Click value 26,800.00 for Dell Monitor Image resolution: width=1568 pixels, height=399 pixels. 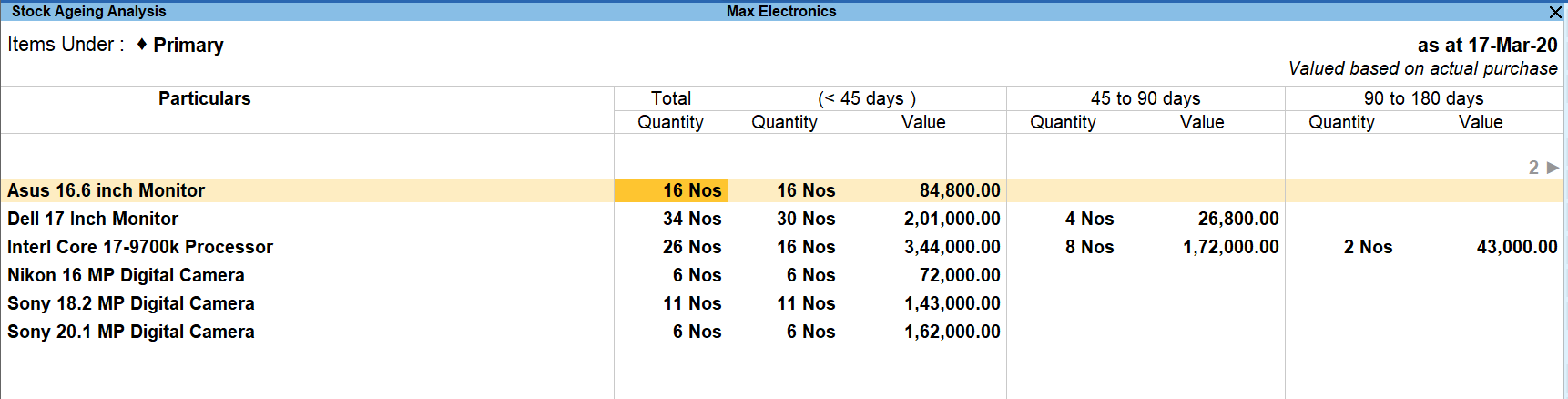click(x=1238, y=219)
